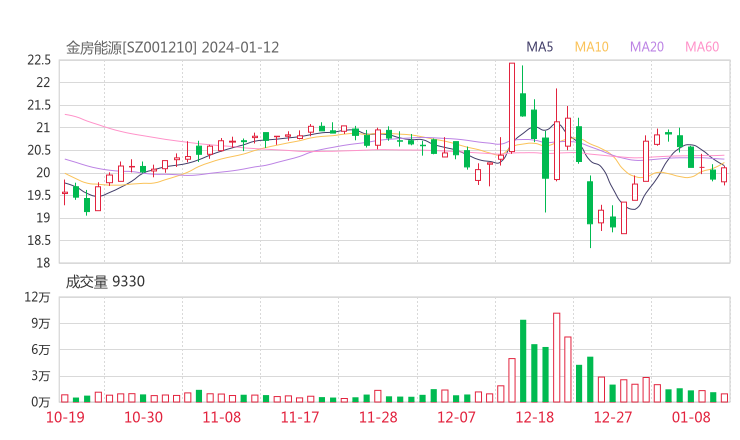Image resolution: width=740 pixels, height=440 pixels.
Task: Hide the MA60 moving average legend
Action: tap(702, 47)
